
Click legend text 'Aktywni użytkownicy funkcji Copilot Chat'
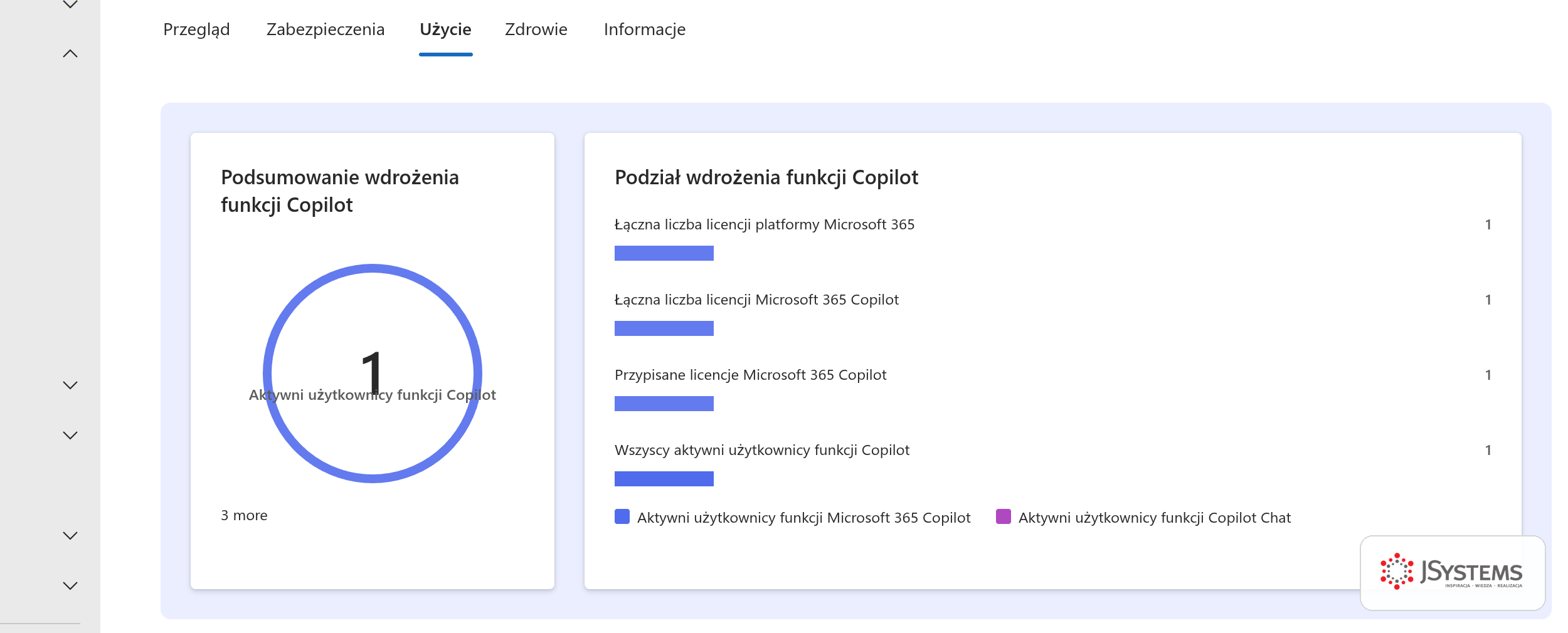coord(1155,518)
